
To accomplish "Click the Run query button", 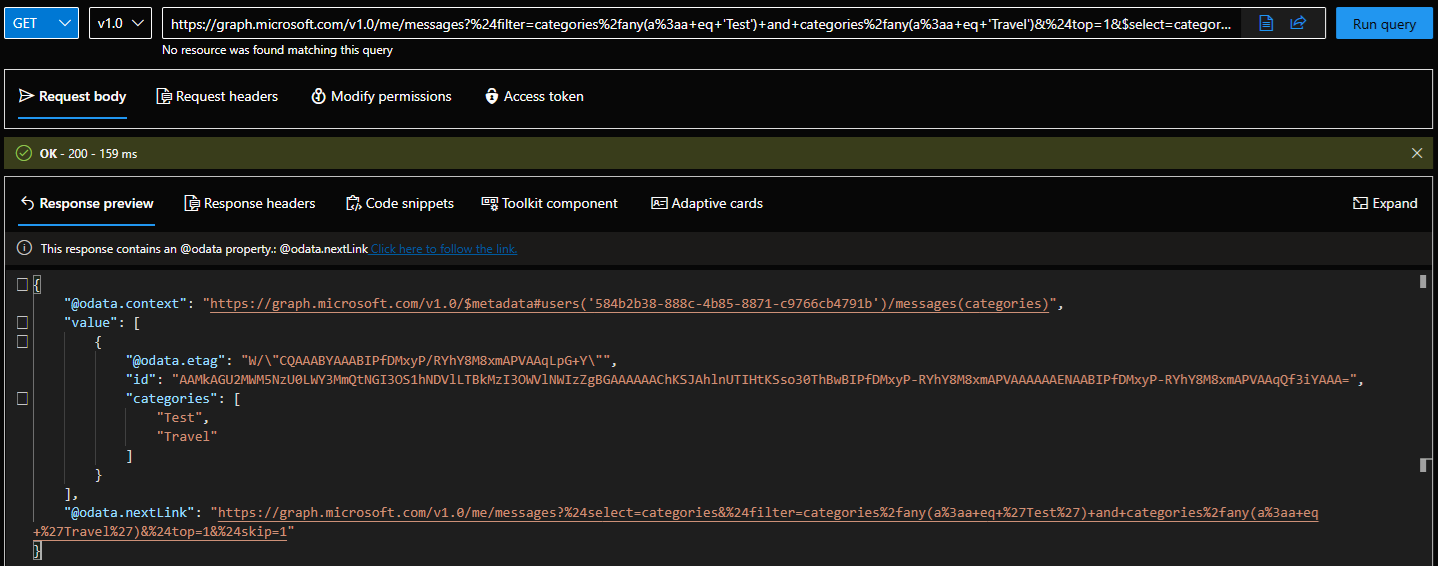I will coord(1383,23).
